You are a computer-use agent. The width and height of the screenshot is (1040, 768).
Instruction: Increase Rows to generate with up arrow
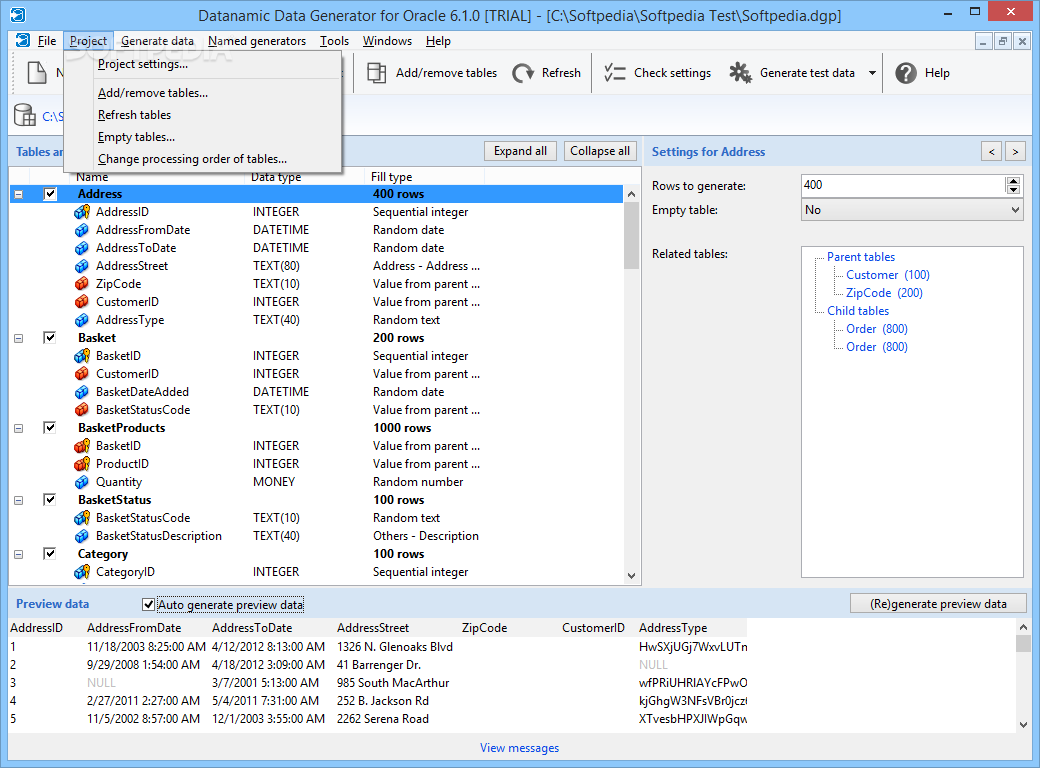tap(1013, 181)
